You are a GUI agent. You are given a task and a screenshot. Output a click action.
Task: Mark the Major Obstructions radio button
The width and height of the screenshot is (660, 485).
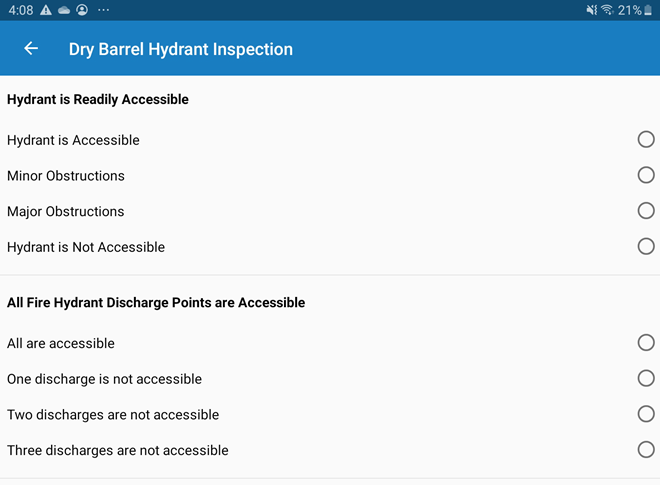tap(646, 211)
